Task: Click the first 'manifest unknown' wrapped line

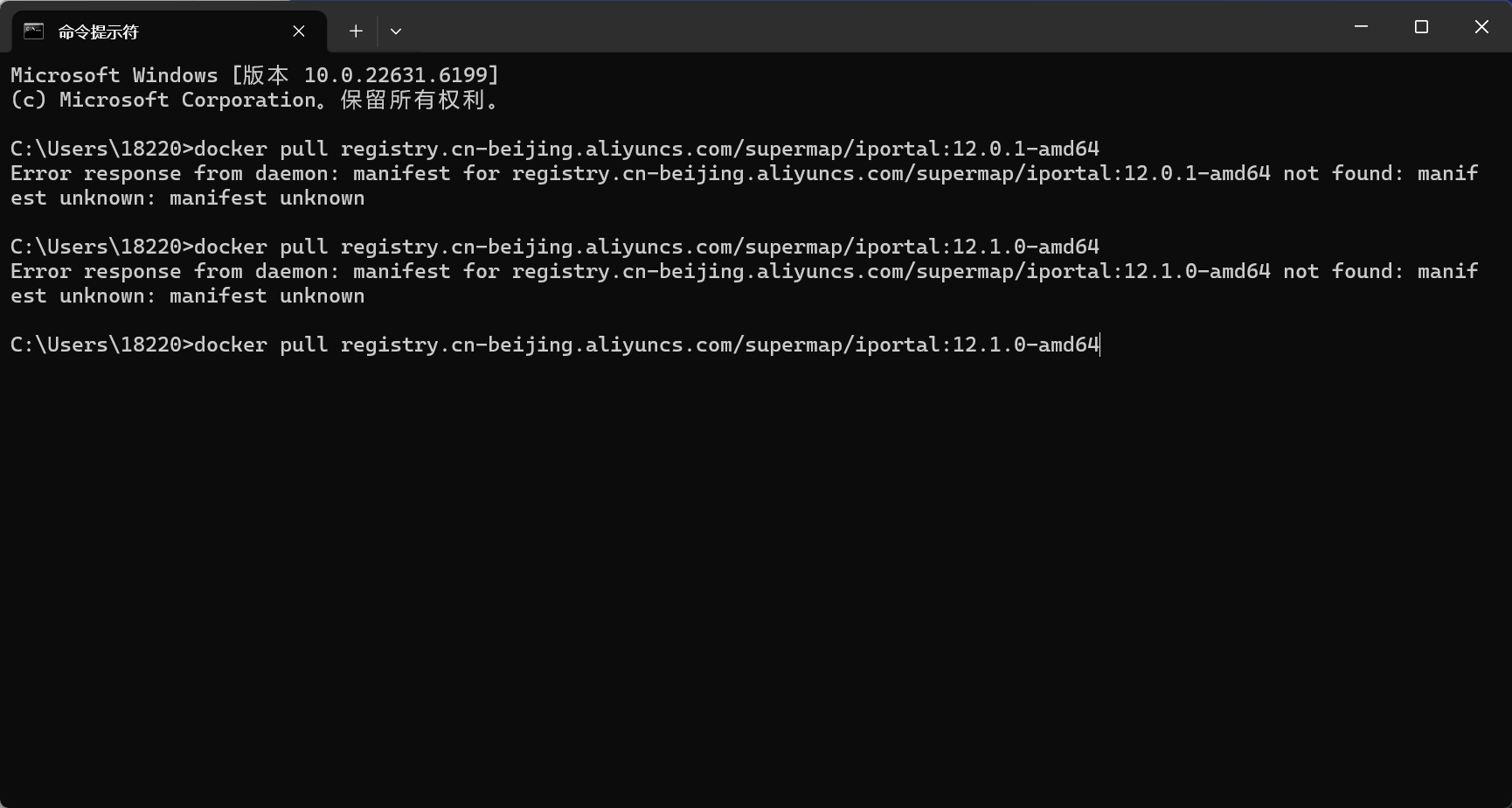Action: click(x=187, y=198)
